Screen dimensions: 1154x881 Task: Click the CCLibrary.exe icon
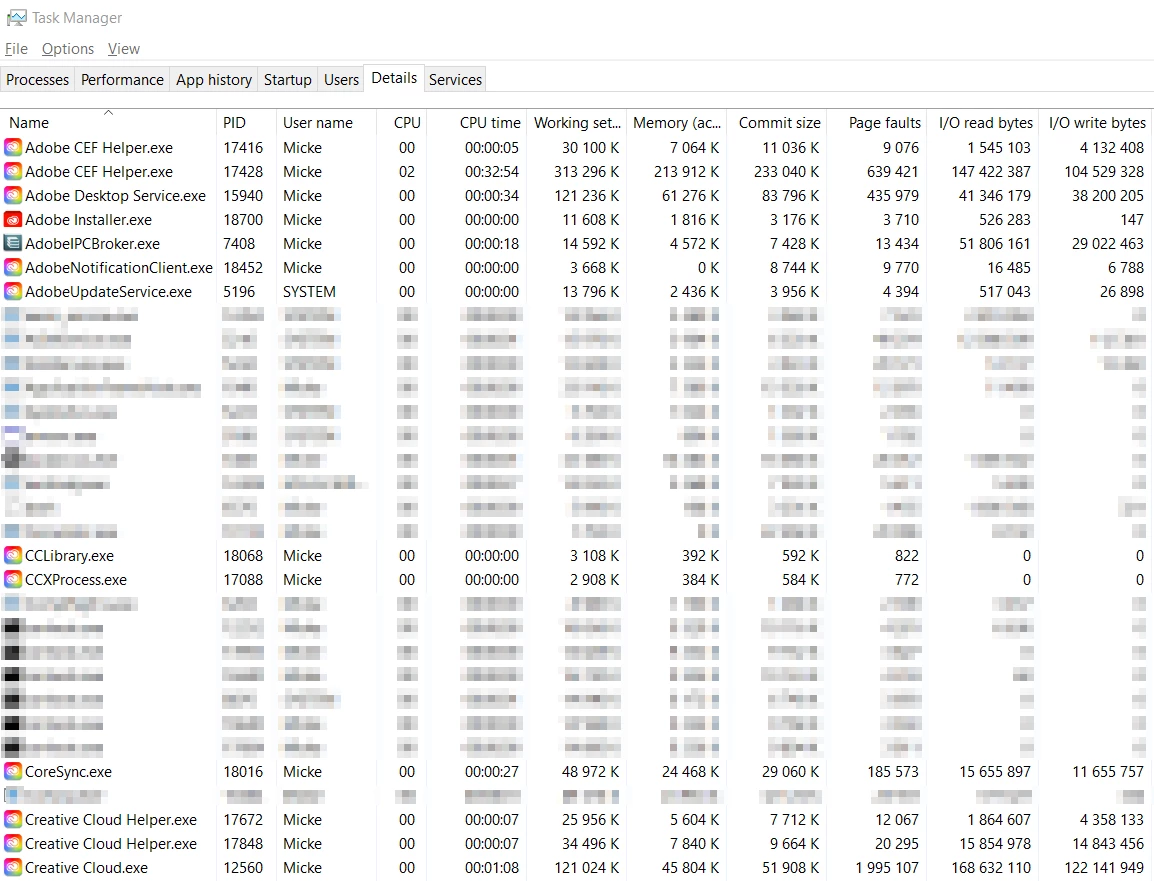tap(13, 556)
